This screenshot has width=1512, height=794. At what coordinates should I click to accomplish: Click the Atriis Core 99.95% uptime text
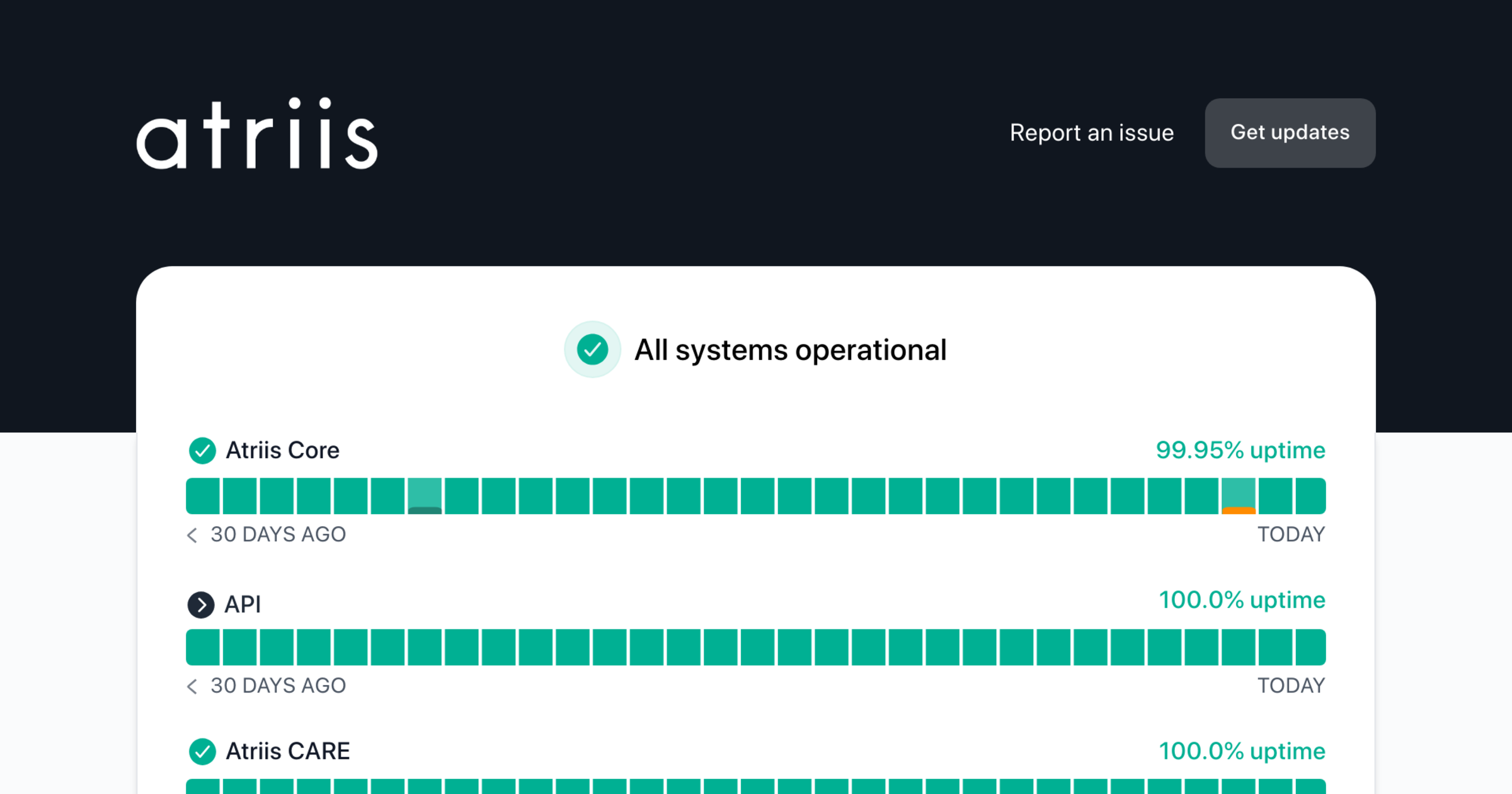[x=1240, y=450]
